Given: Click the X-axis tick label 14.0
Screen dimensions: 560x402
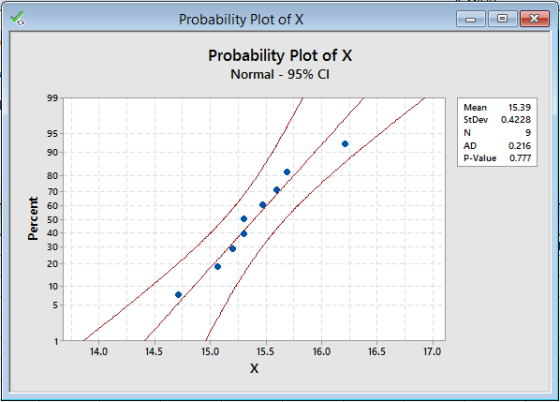Looking at the screenshot, I should pos(99,352).
